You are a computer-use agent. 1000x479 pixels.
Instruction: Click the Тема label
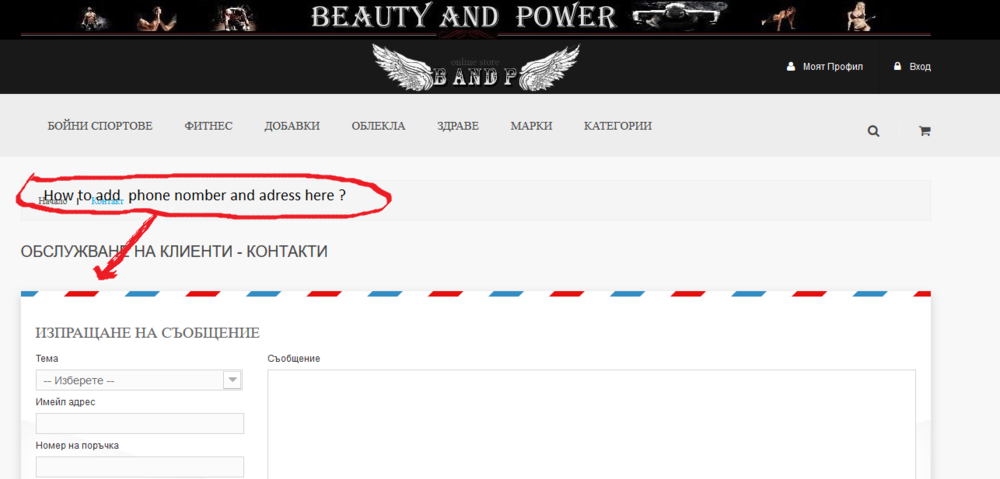47,358
